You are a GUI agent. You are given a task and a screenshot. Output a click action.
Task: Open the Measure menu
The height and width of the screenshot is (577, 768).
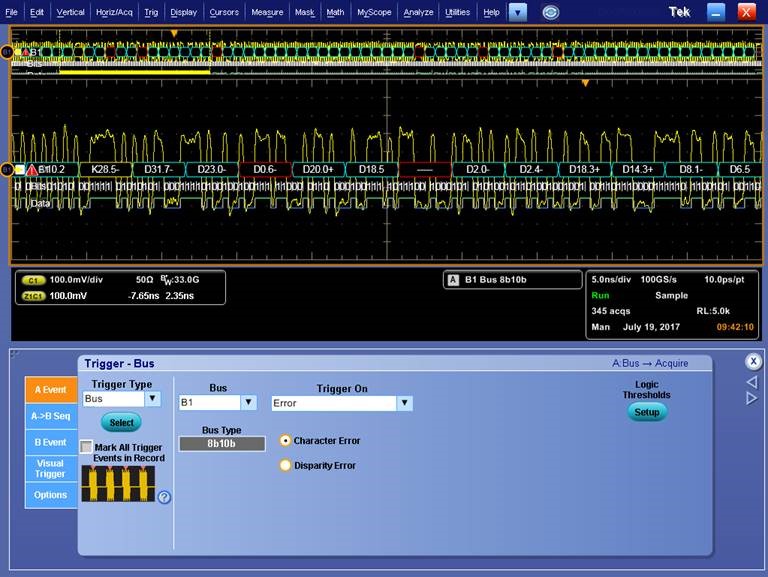pyautogui.click(x=267, y=12)
